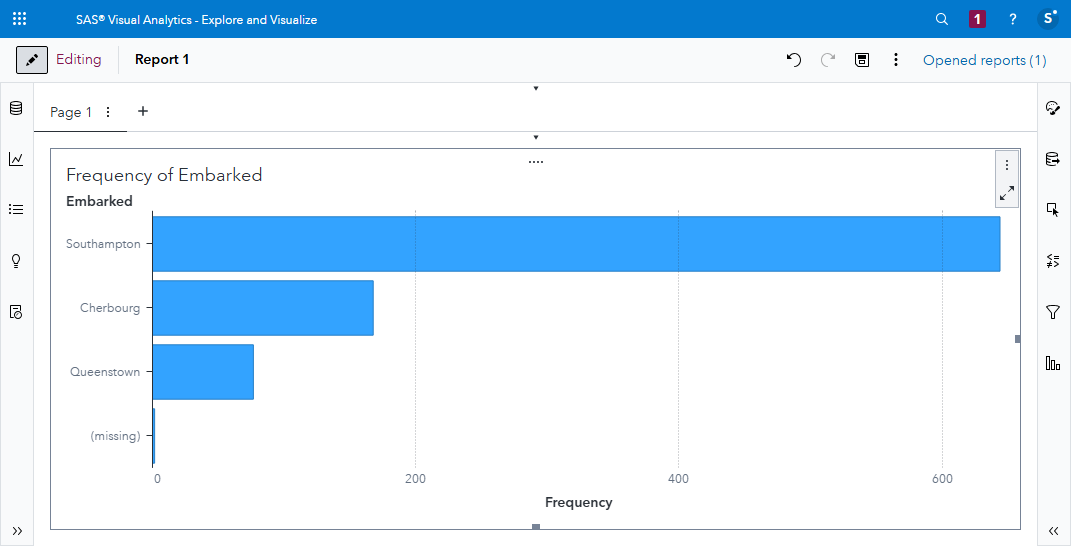Select the Southampton bar
Viewport: 1071px width, 546px height.
click(x=576, y=244)
